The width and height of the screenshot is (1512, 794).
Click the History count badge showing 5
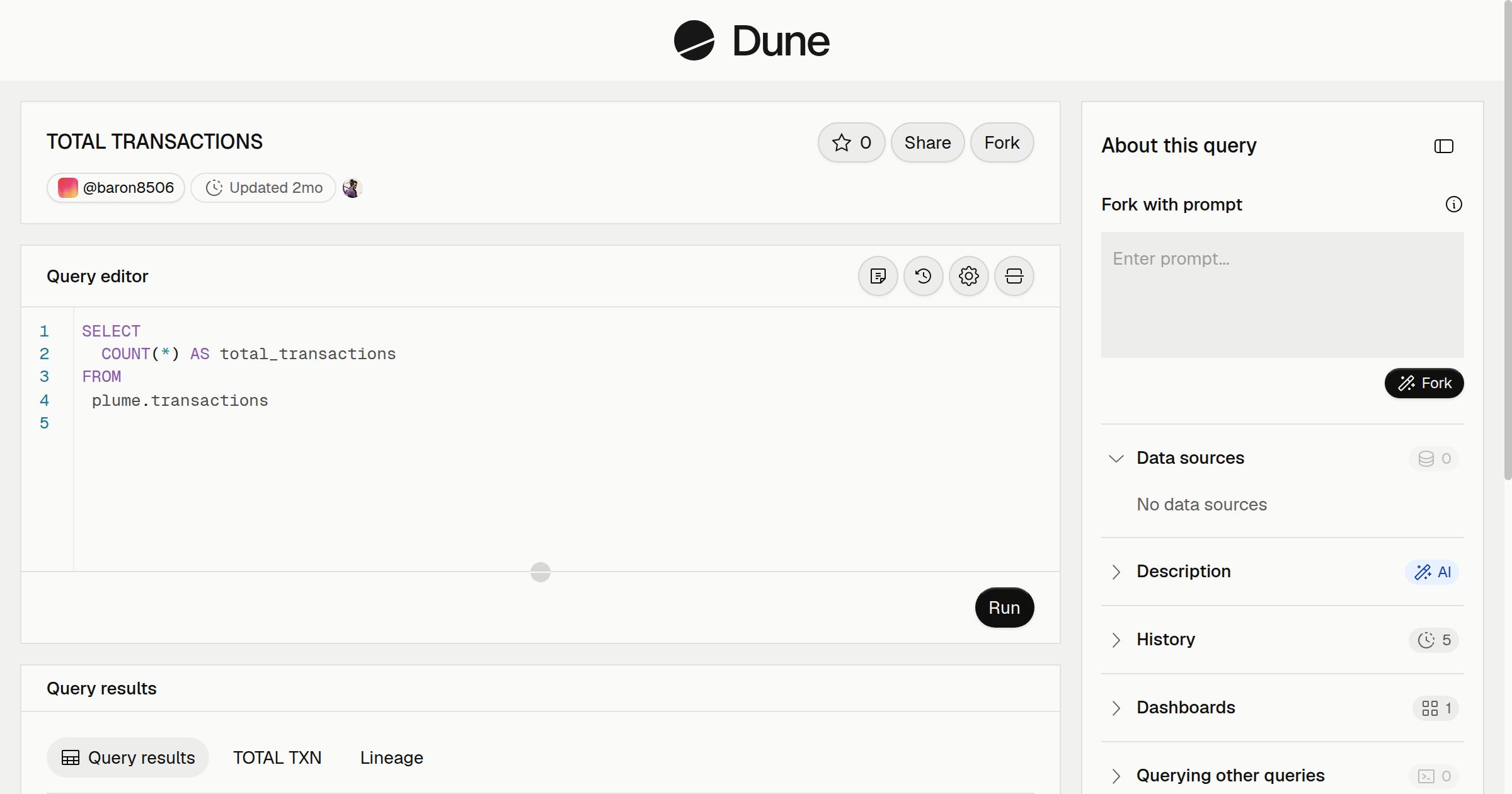click(x=1434, y=640)
